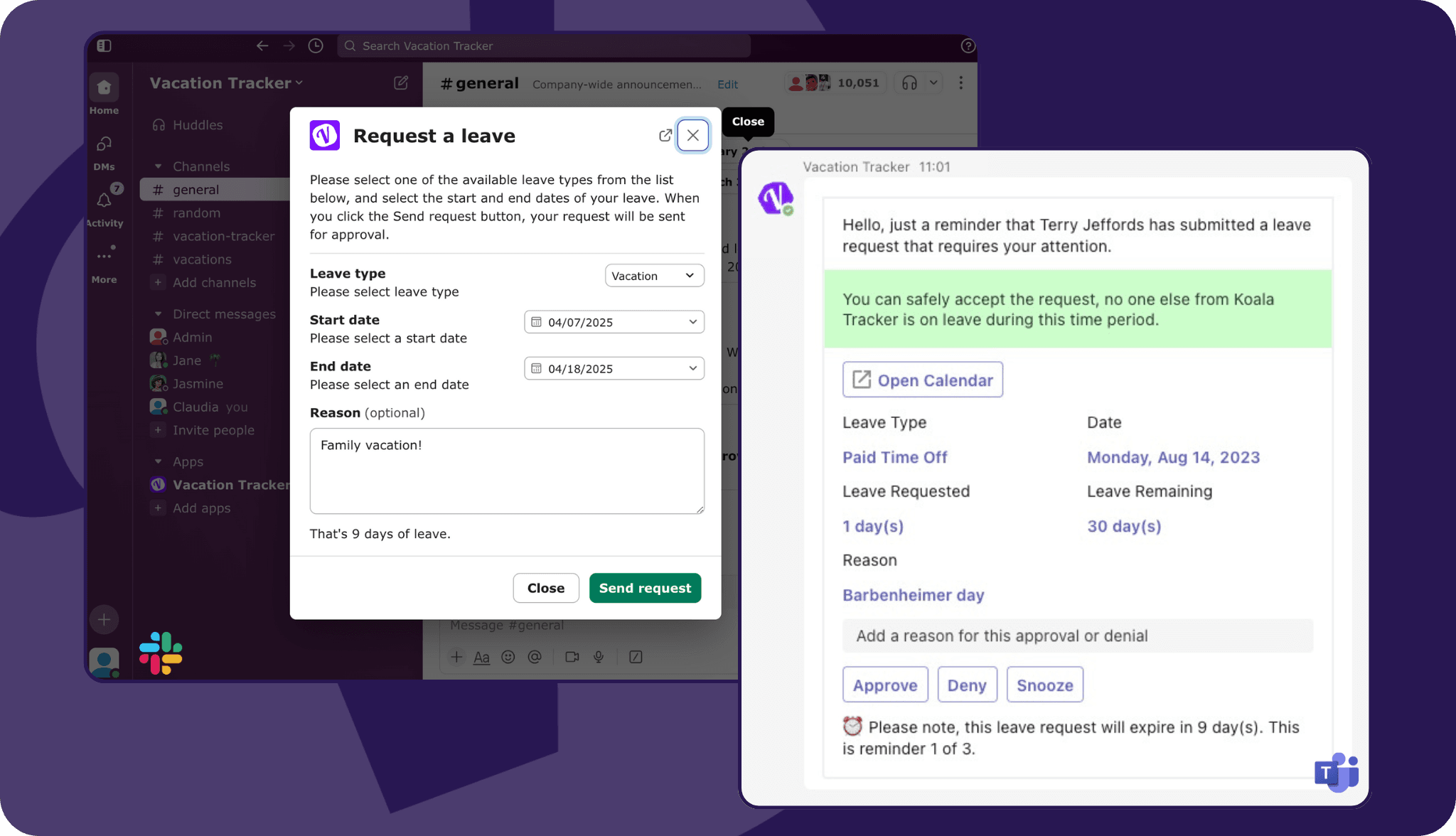
Task: Toggle text formatting Aa icon
Action: coord(481,657)
